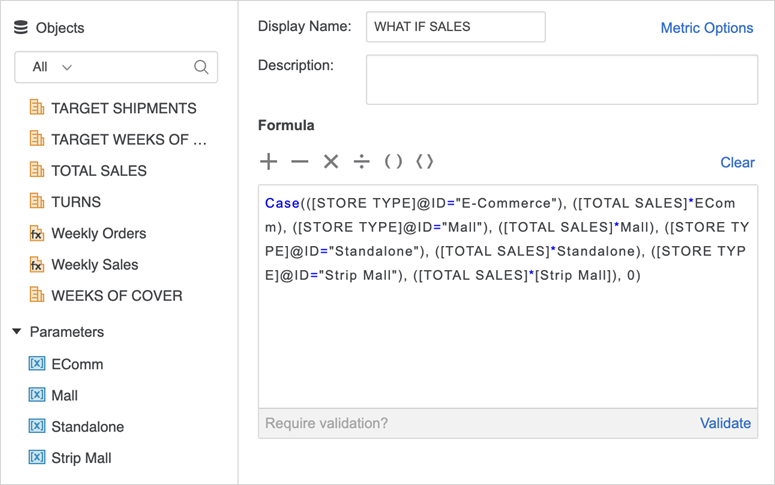Screen dimensions: 775x485
Task: Validate the formula
Action: (x=725, y=423)
